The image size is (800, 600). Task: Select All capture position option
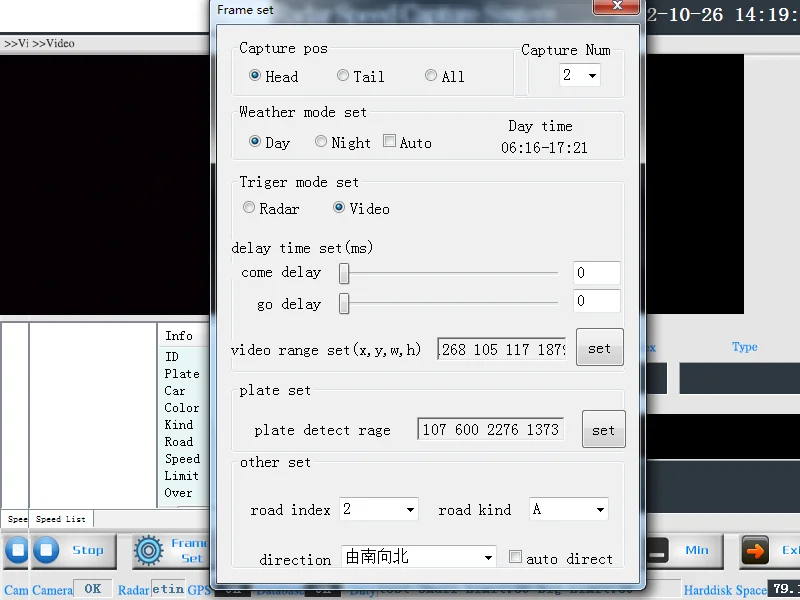point(431,76)
